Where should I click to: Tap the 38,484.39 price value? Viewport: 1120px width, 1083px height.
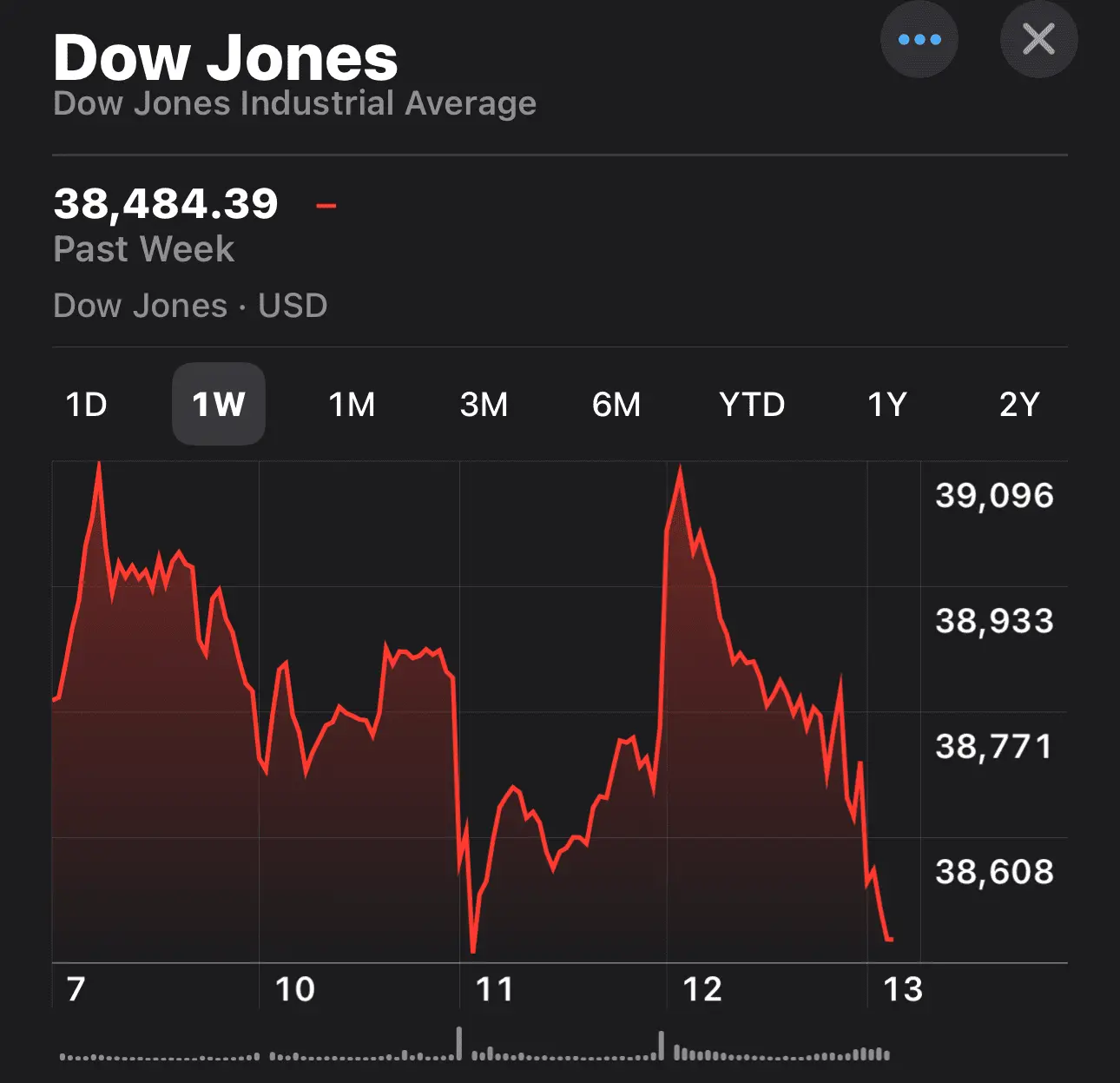[x=166, y=204]
